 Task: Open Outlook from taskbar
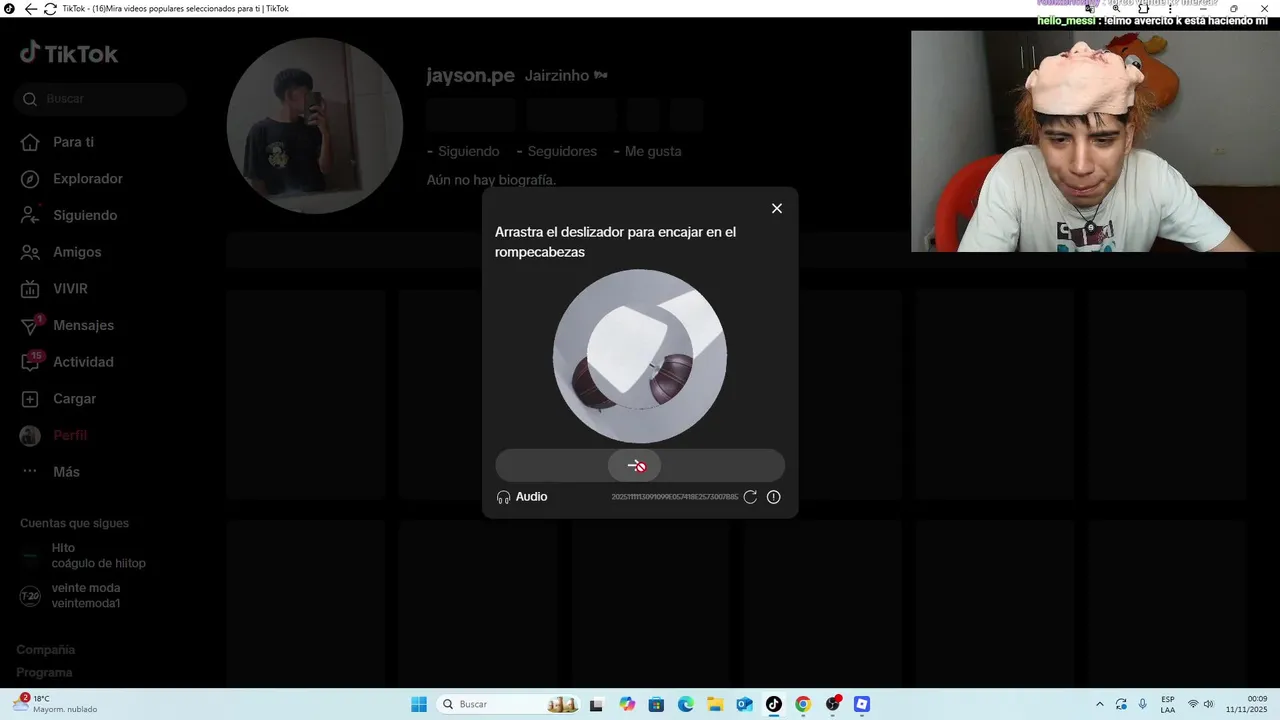click(744, 704)
